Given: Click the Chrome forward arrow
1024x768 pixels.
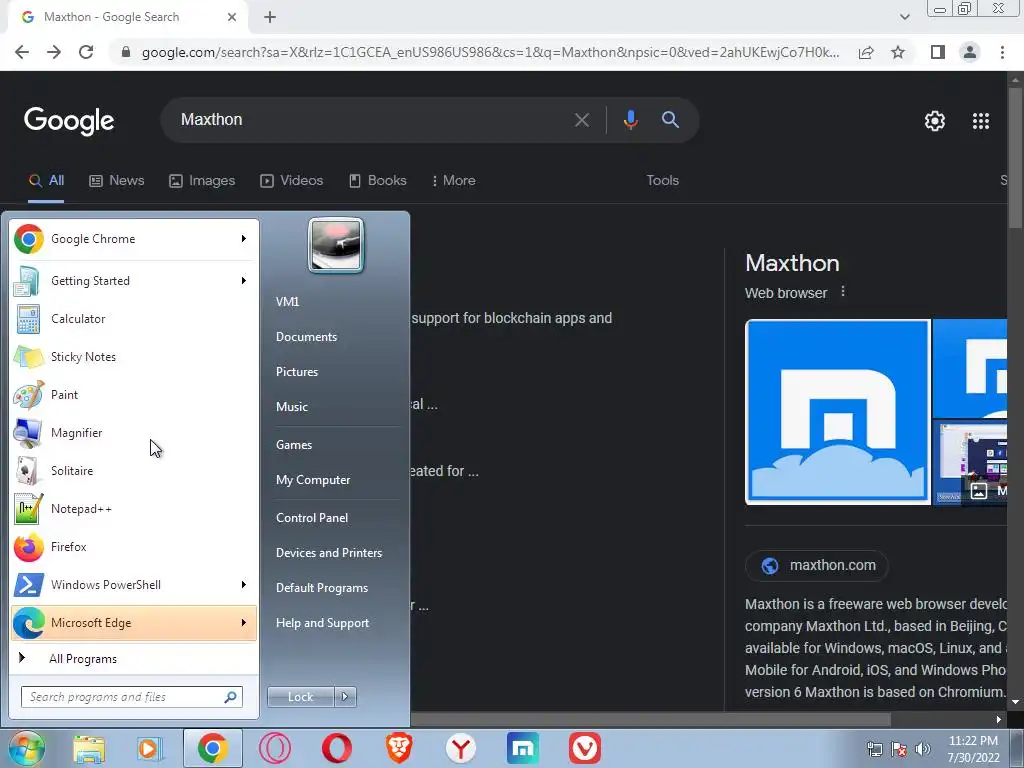Looking at the screenshot, I should [54, 52].
